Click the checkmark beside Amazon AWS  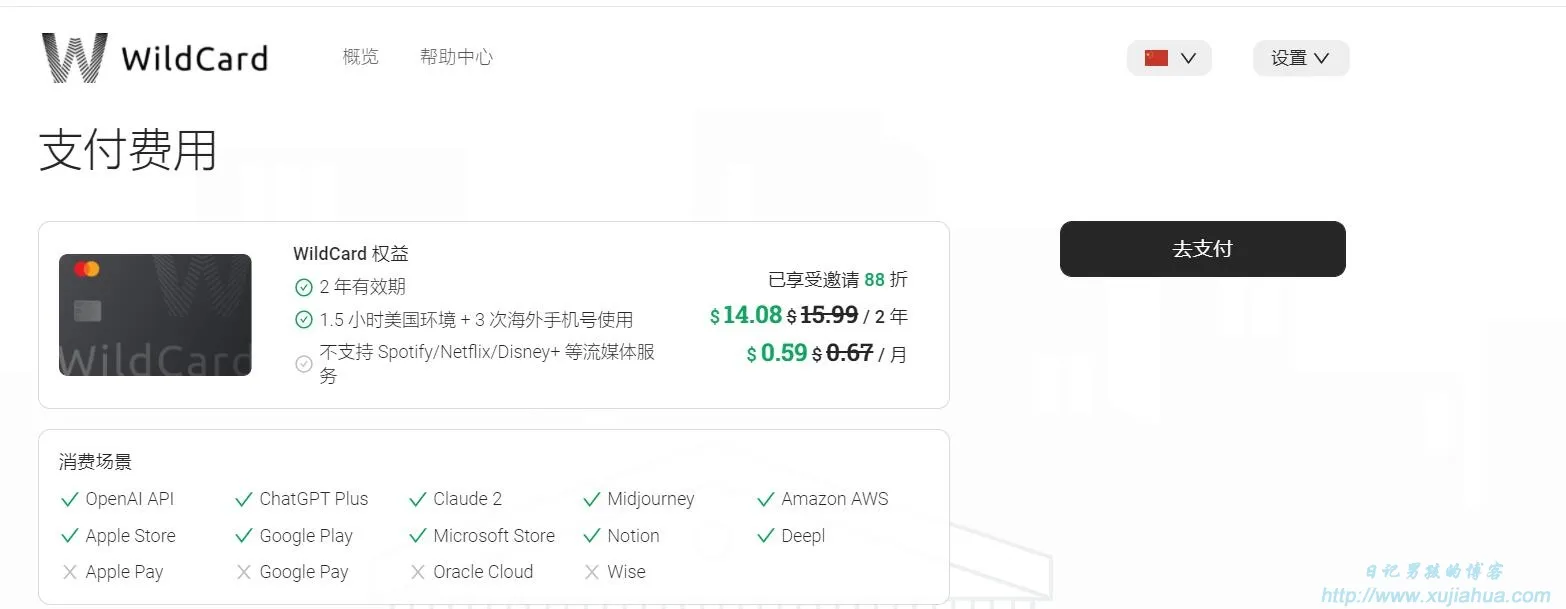pos(765,499)
